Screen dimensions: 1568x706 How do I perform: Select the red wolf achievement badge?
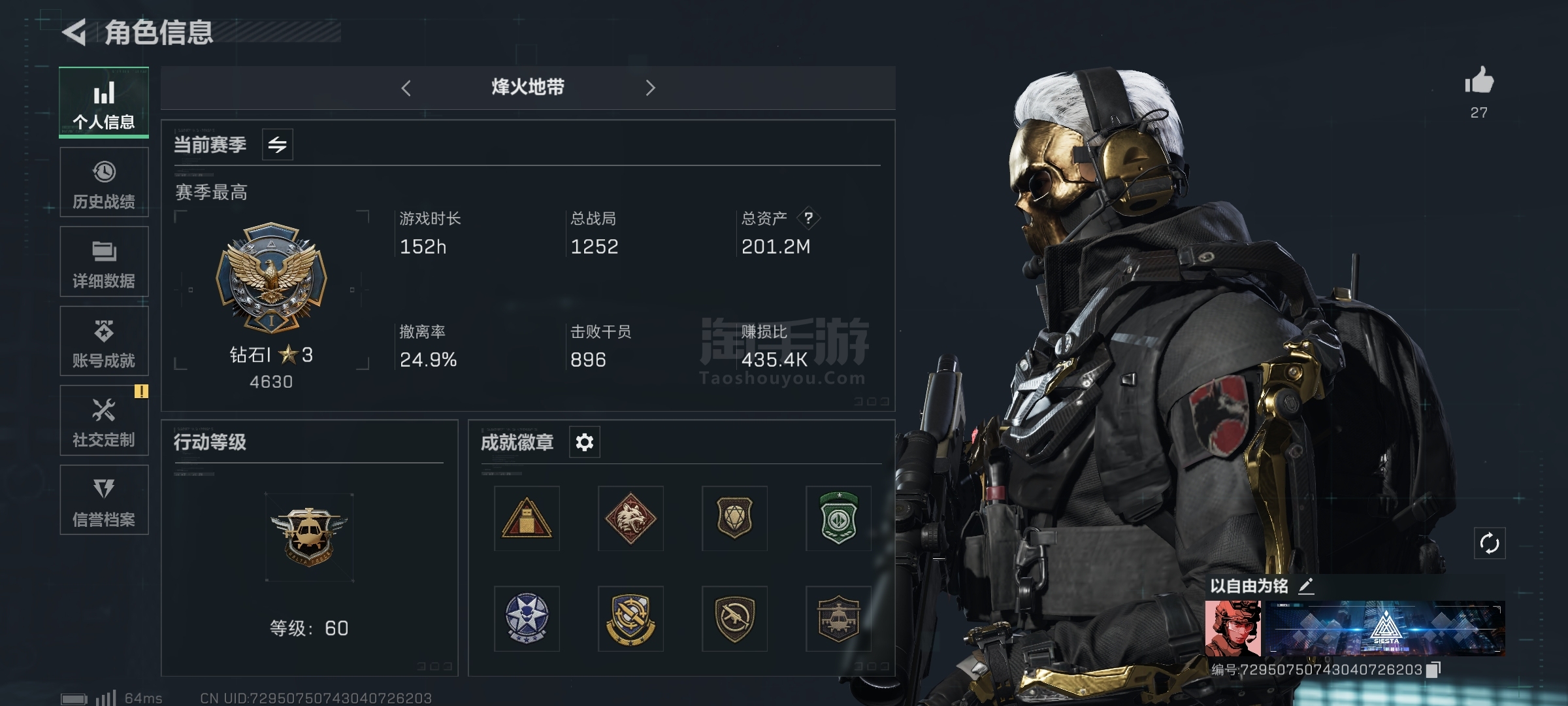(x=630, y=518)
